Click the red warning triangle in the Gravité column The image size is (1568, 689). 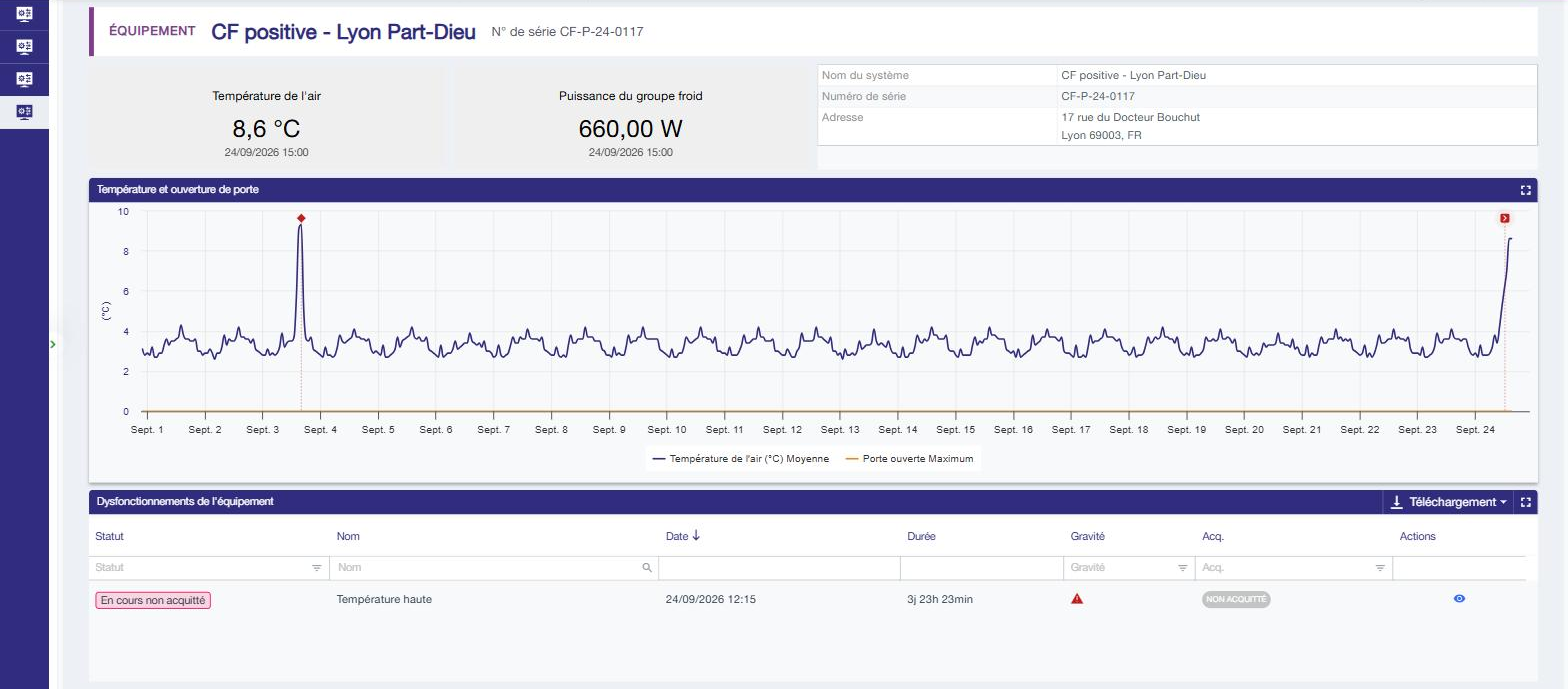click(x=1077, y=599)
